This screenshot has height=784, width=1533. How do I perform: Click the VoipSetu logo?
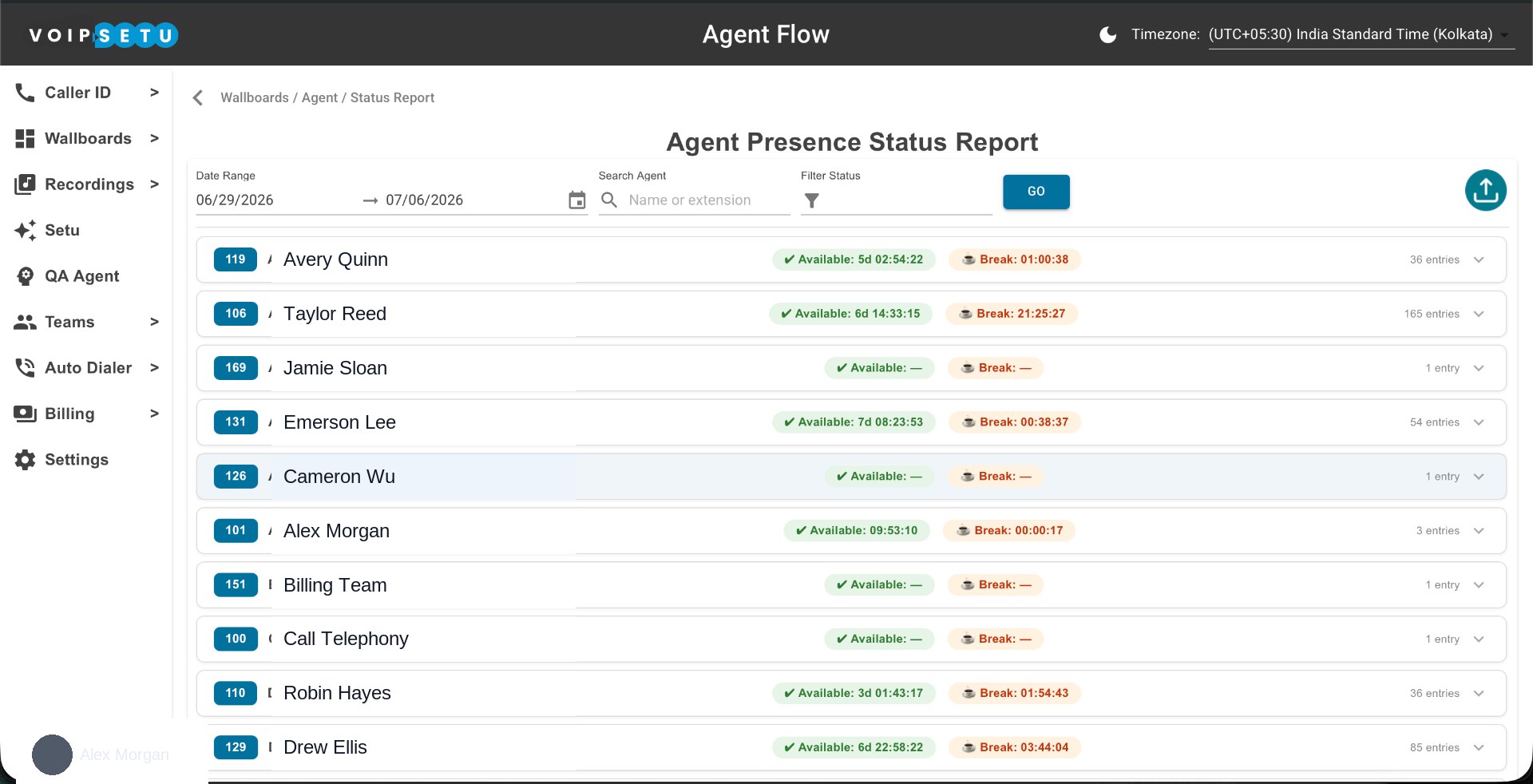pyautogui.click(x=103, y=35)
